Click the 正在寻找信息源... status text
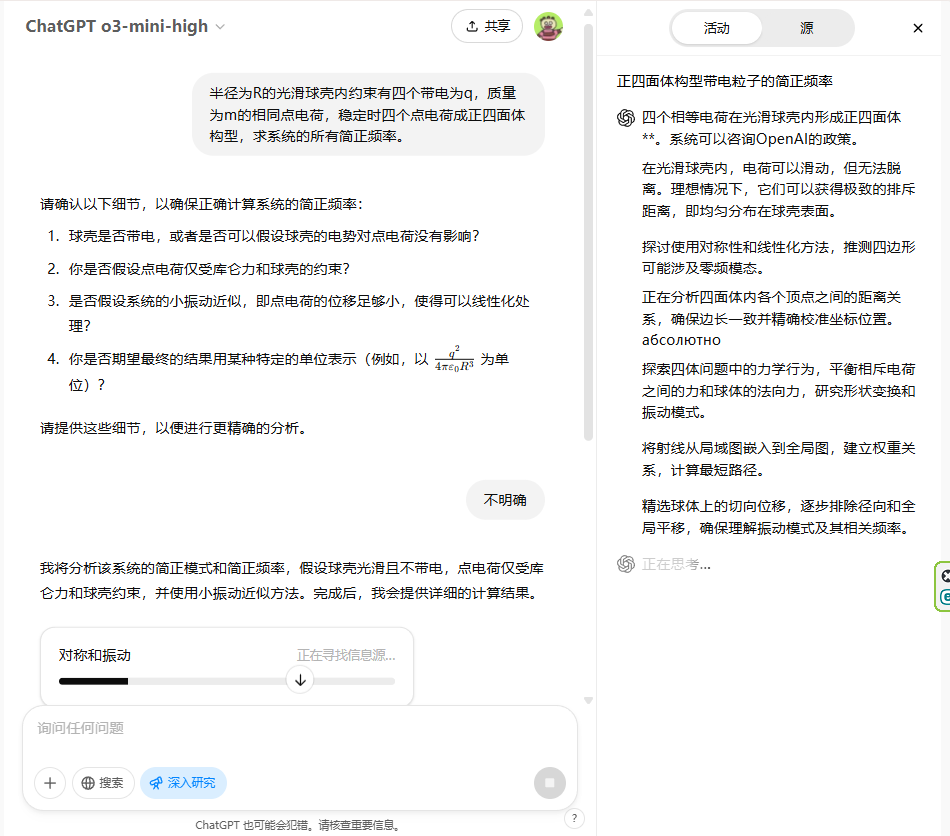 pos(346,655)
